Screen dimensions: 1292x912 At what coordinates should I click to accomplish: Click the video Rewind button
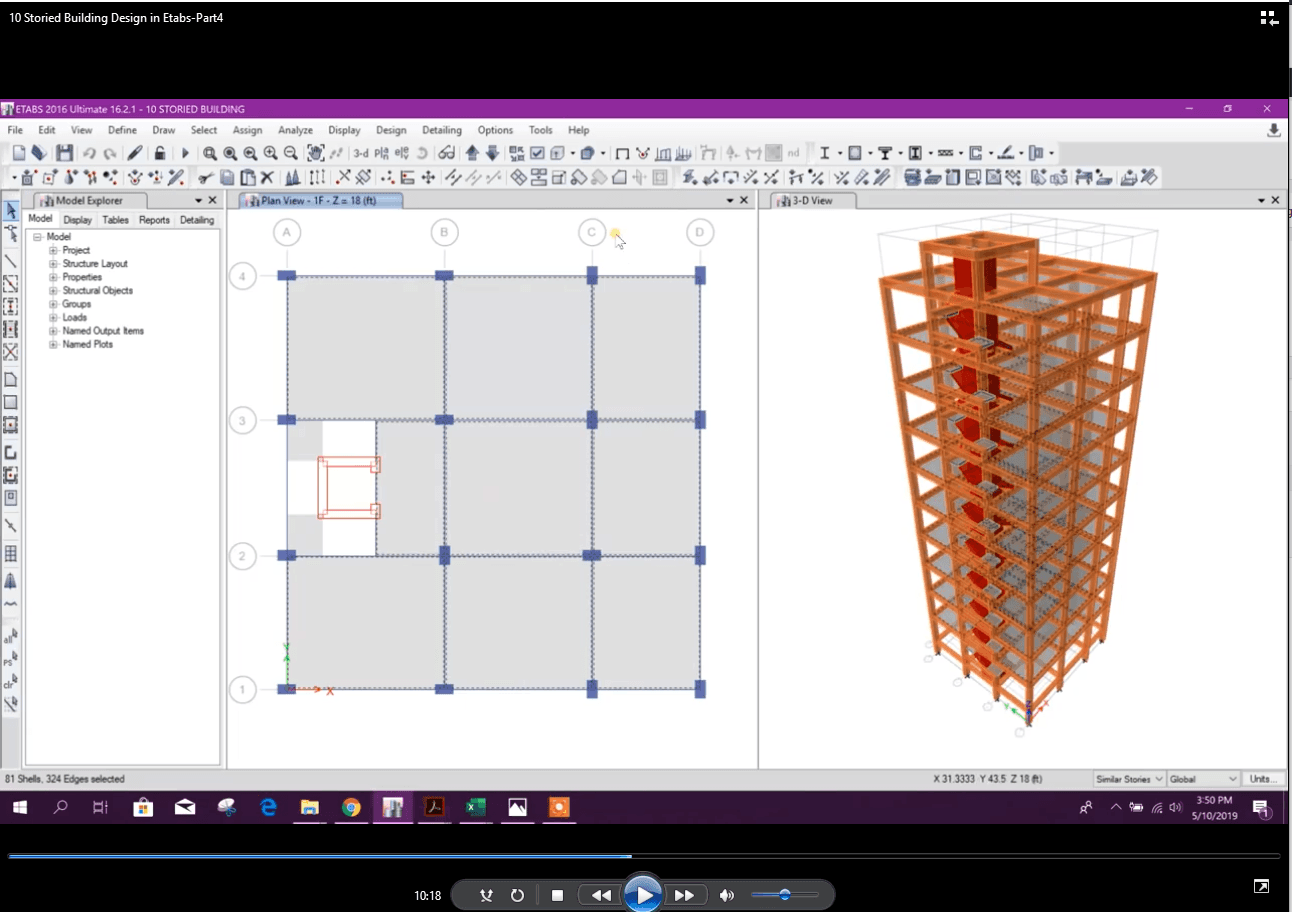[x=601, y=895]
